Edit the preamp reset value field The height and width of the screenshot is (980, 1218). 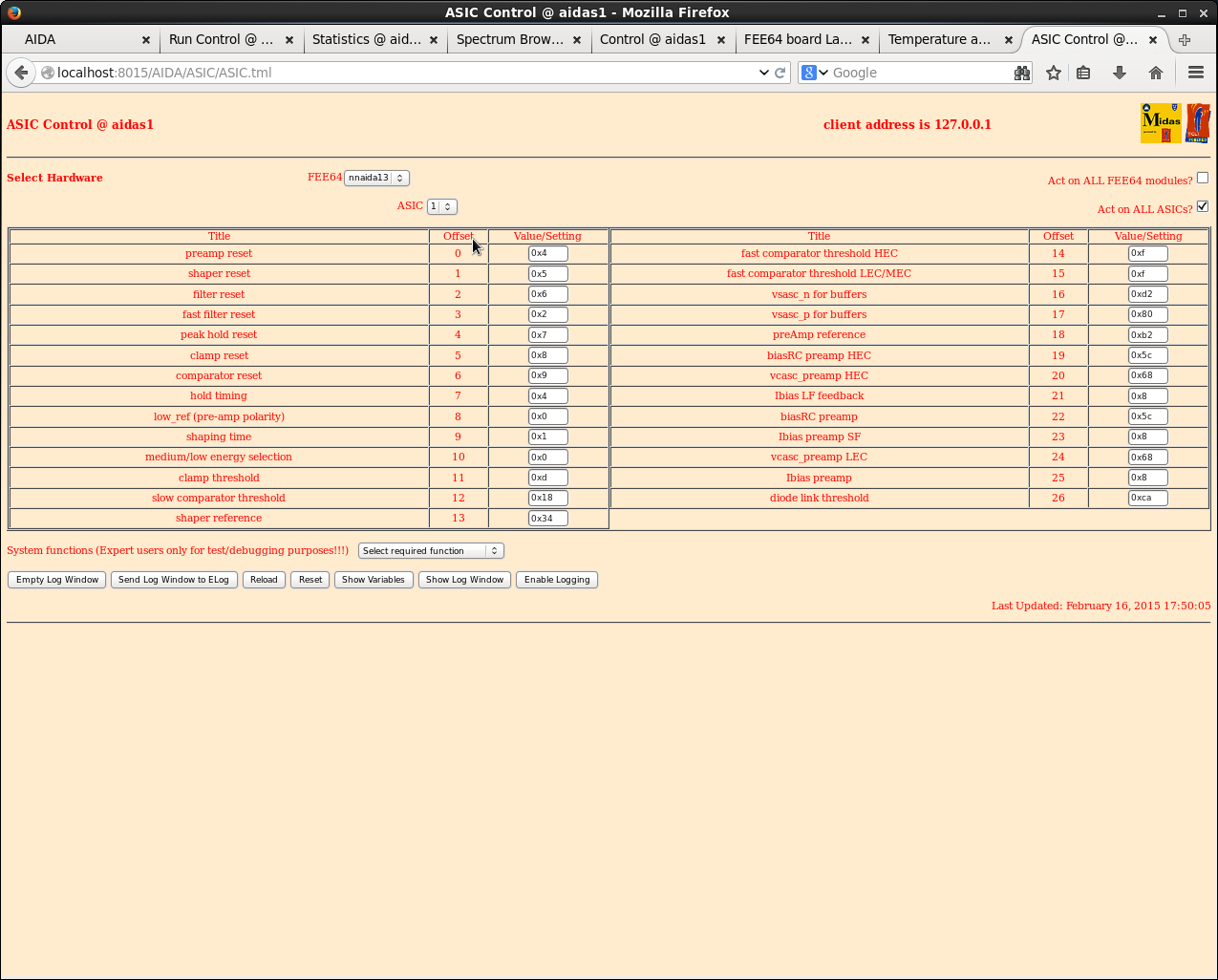pyautogui.click(x=547, y=253)
